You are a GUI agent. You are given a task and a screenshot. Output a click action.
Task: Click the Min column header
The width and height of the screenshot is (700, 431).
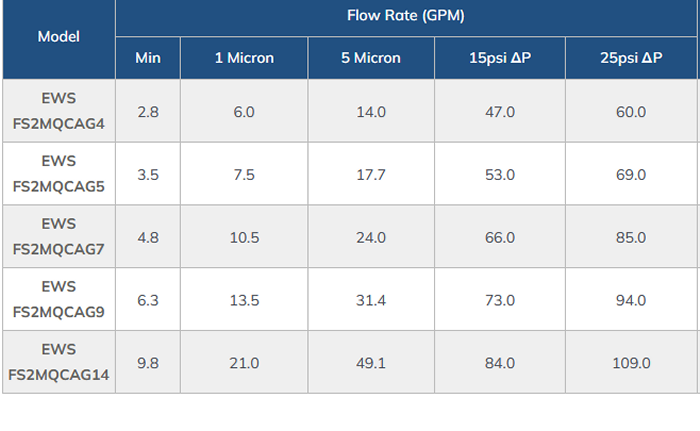(x=148, y=58)
